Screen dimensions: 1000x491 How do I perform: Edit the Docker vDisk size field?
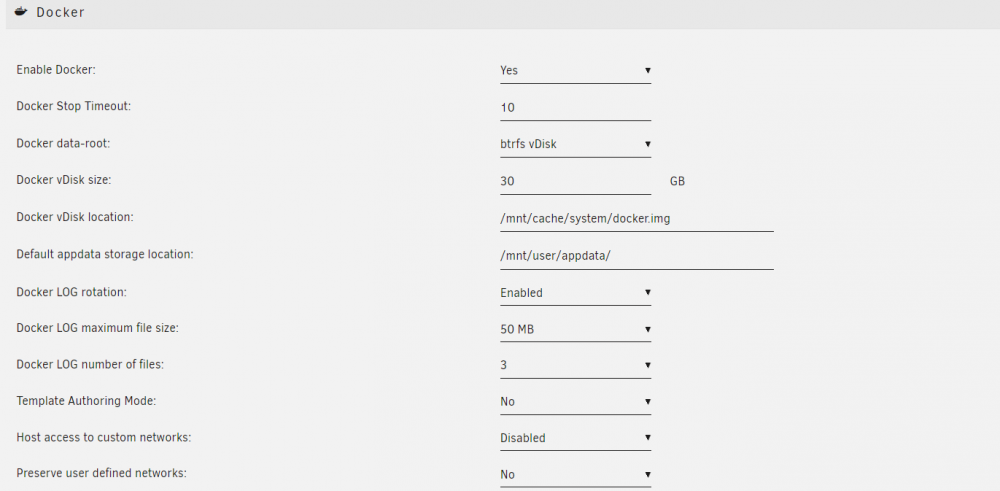[575, 182]
